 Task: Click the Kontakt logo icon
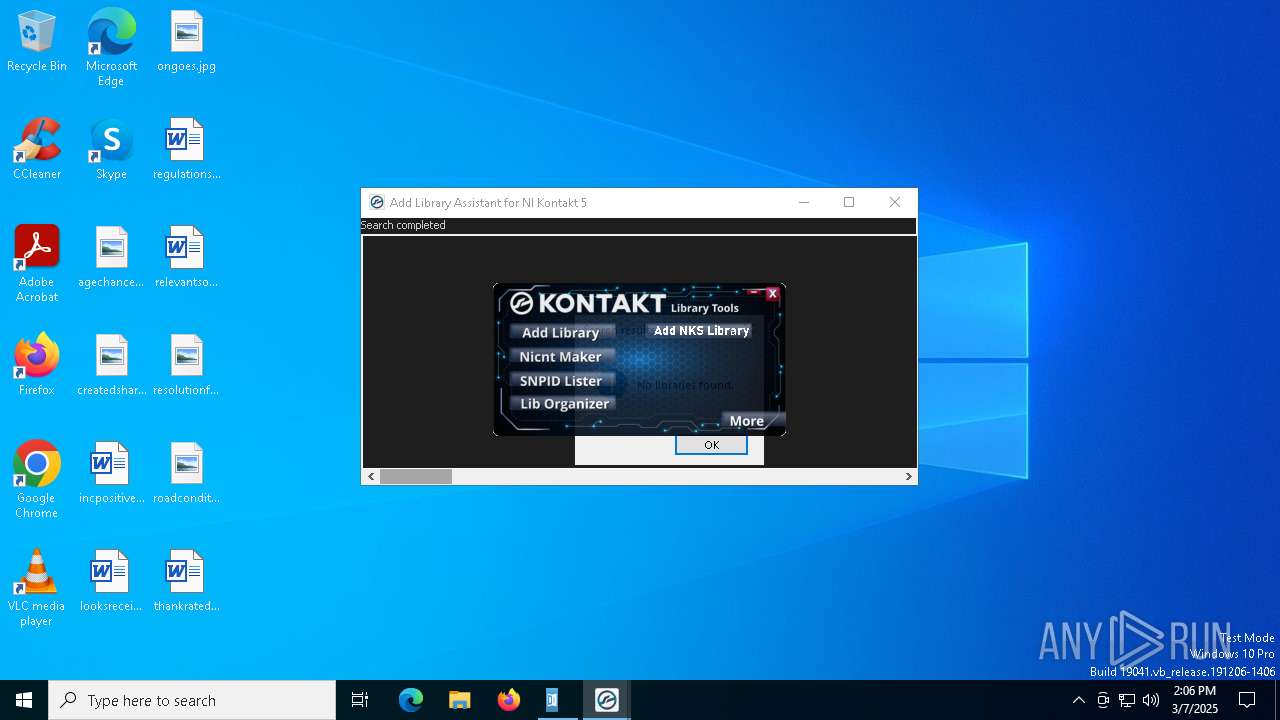pyautogui.click(x=521, y=303)
